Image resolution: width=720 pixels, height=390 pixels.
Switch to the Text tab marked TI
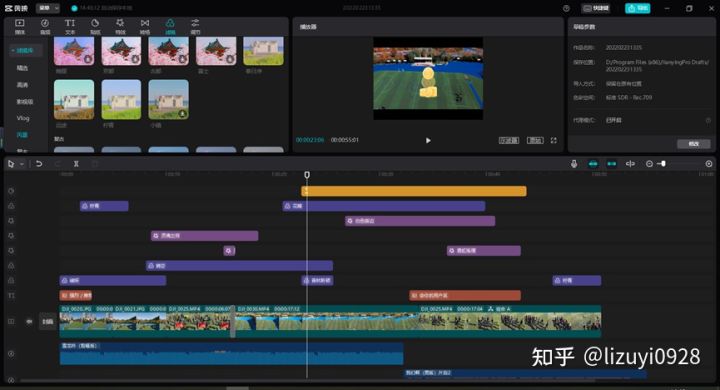(x=70, y=27)
